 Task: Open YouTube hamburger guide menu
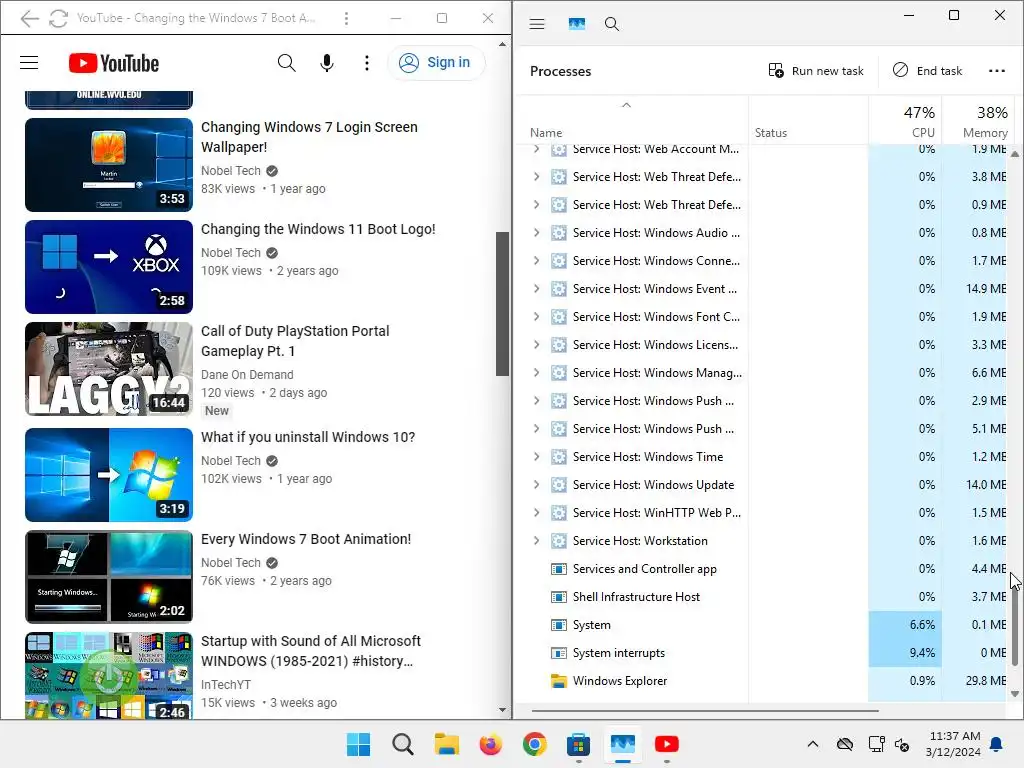[29, 63]
